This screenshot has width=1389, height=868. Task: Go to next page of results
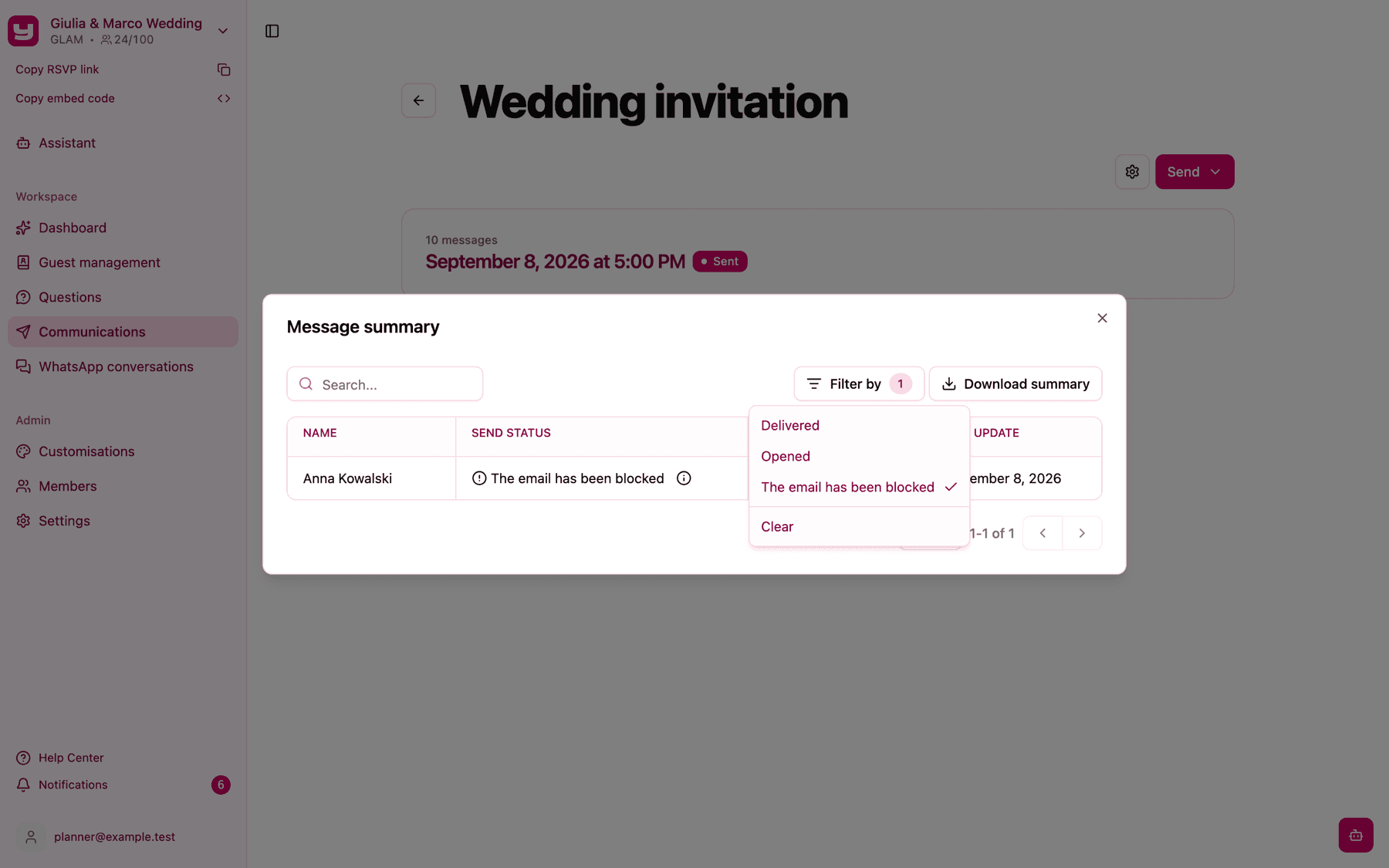[1082, 533]
